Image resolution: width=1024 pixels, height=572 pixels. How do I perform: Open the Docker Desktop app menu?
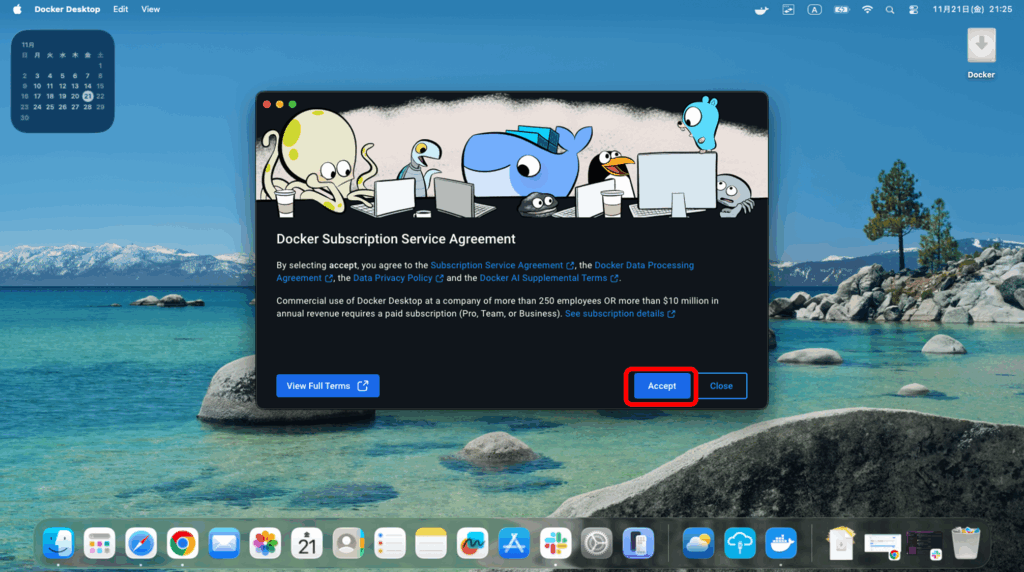tap(67, 9)
